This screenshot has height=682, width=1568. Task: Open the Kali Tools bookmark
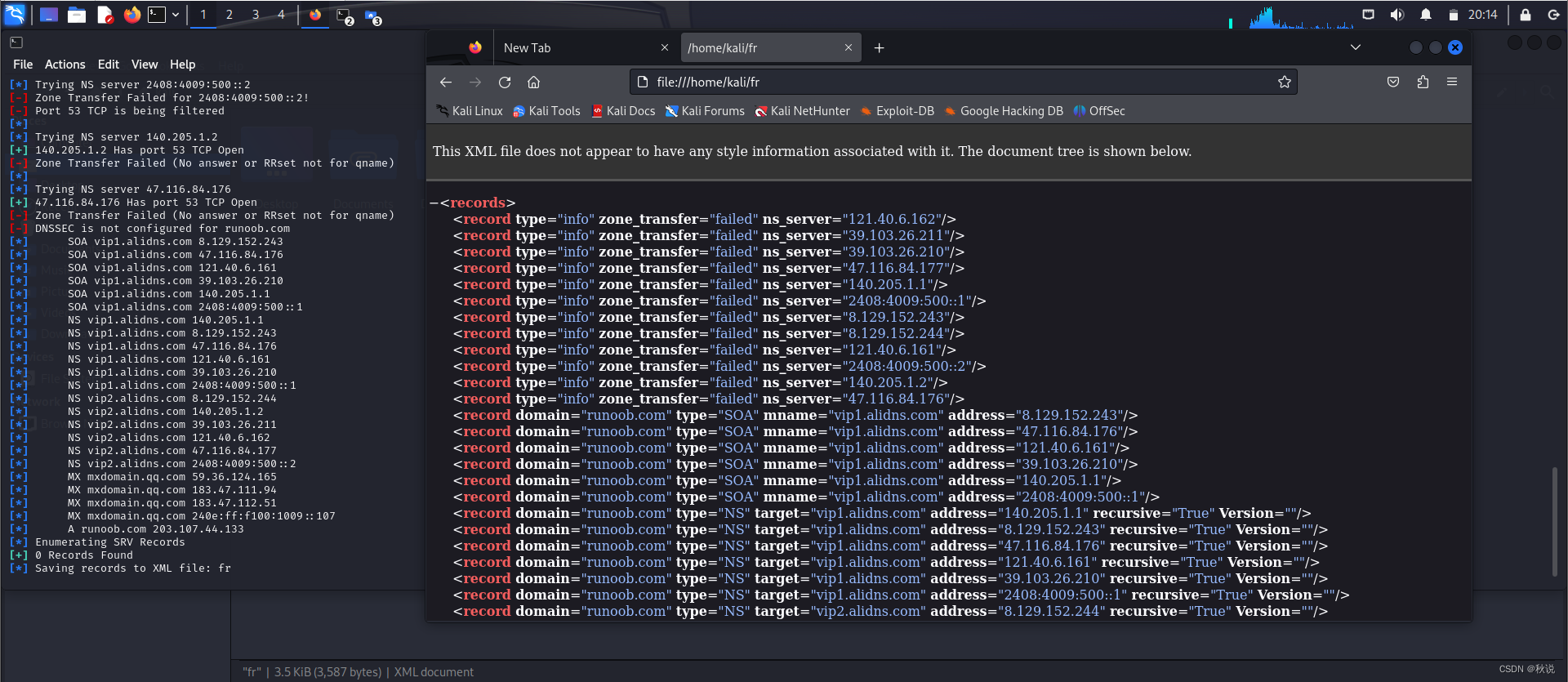click(546, 111)
